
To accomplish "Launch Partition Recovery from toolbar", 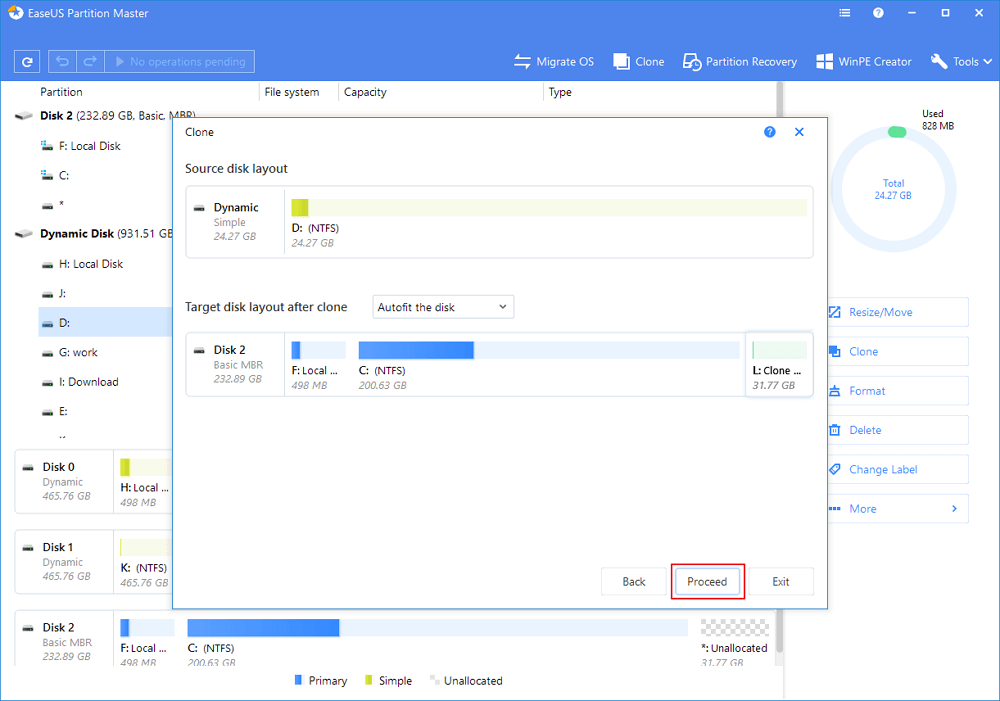I will (x=740, y=62).
